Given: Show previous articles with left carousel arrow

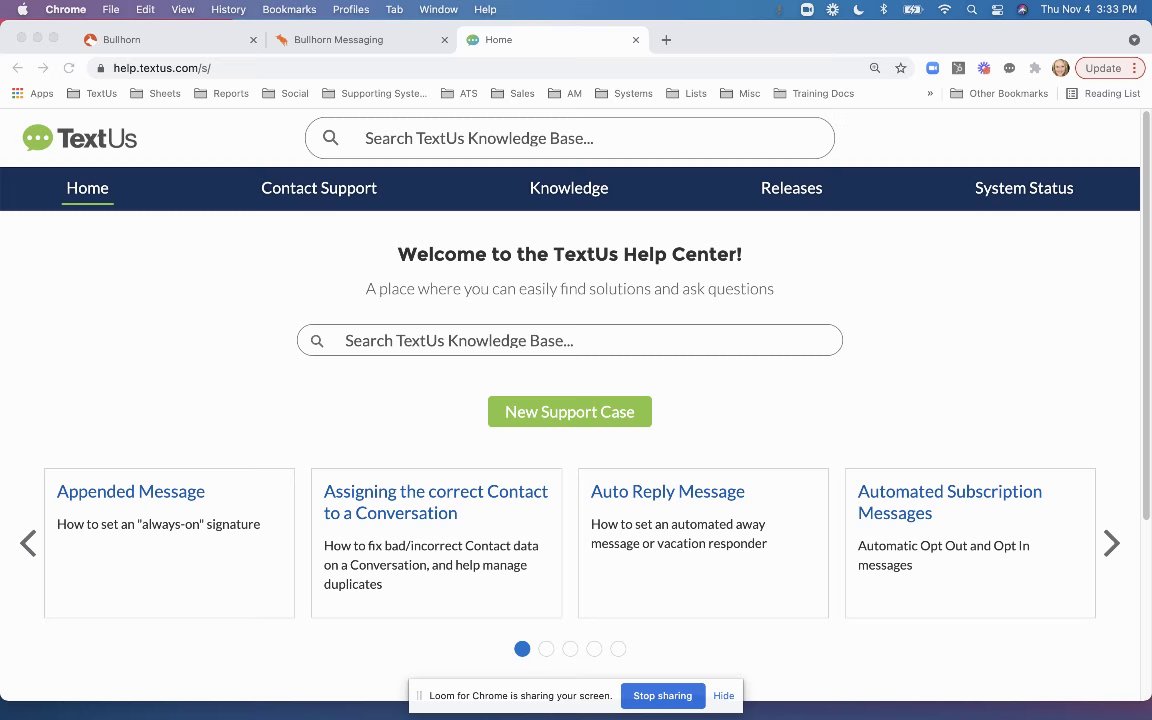Looking at the screenshot, I should 28,543.
